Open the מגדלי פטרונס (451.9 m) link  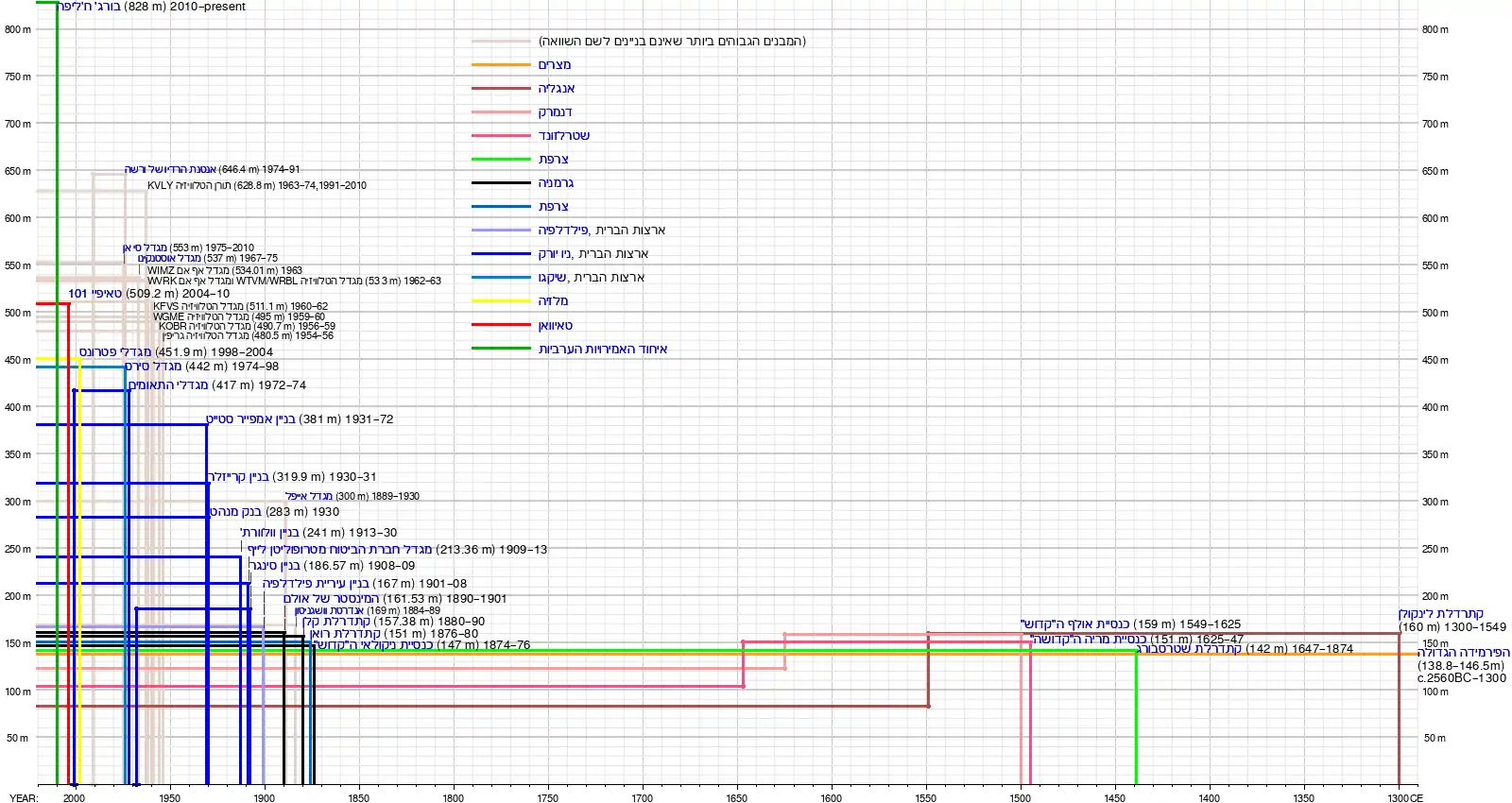point(115,351)
